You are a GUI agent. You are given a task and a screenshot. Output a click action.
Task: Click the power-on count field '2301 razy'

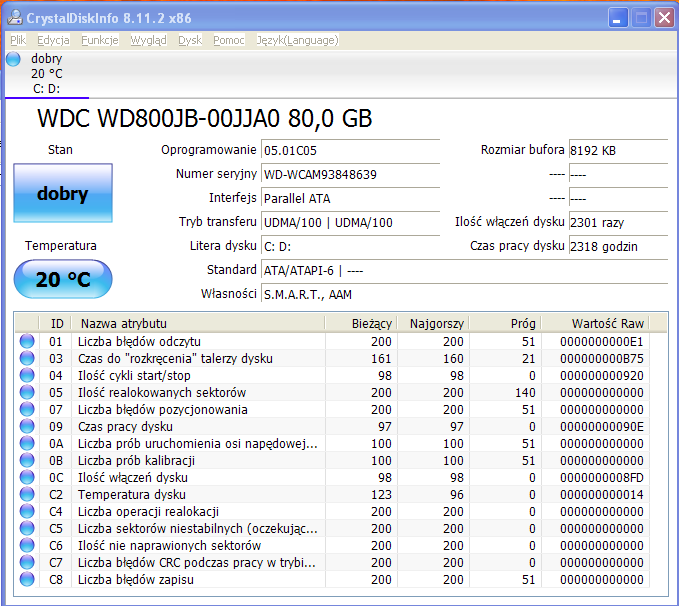618,223
